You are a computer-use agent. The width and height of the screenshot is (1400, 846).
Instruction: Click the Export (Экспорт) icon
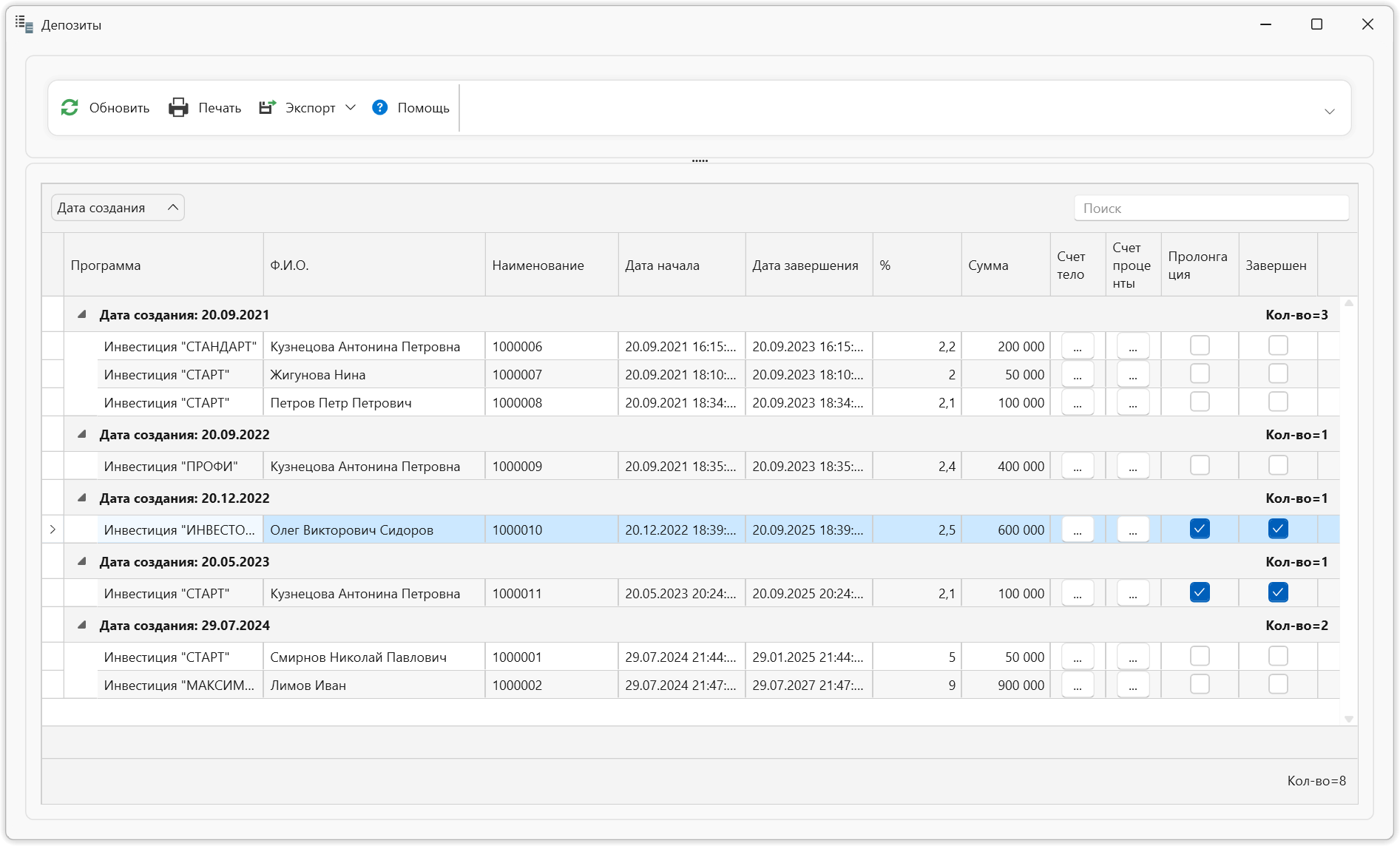pyautogui.click(x=267, y=108)
